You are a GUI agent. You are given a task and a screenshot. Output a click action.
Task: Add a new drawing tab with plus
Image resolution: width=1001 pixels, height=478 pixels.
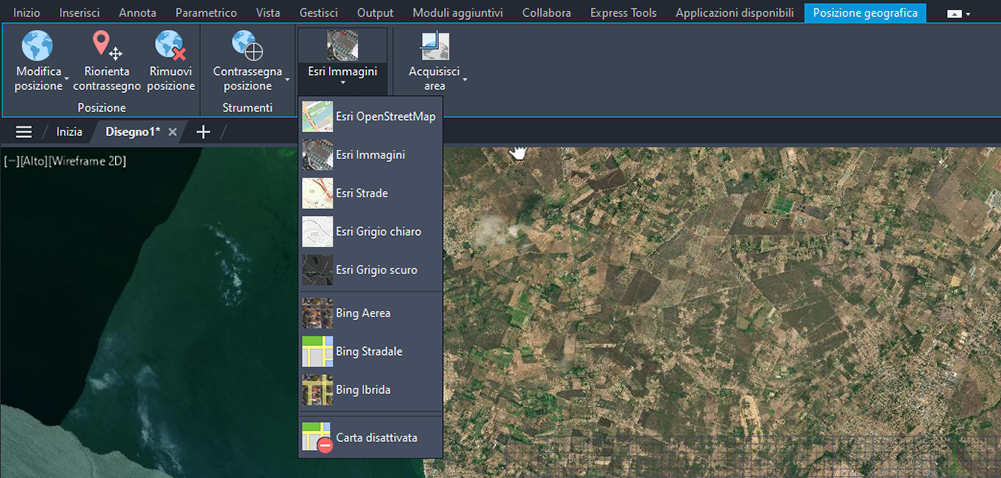(x=203, y=132)
